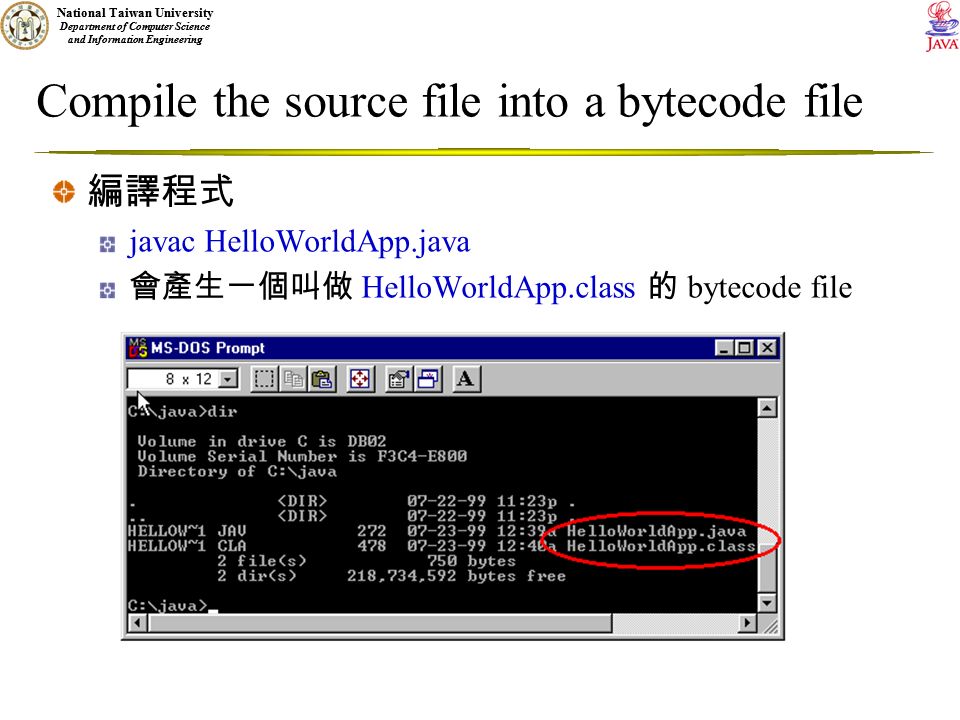Toggle full screen toolbar icon
Image resolution: width=960 pixels, height=720 pixels.
click(x=360, y=379)
